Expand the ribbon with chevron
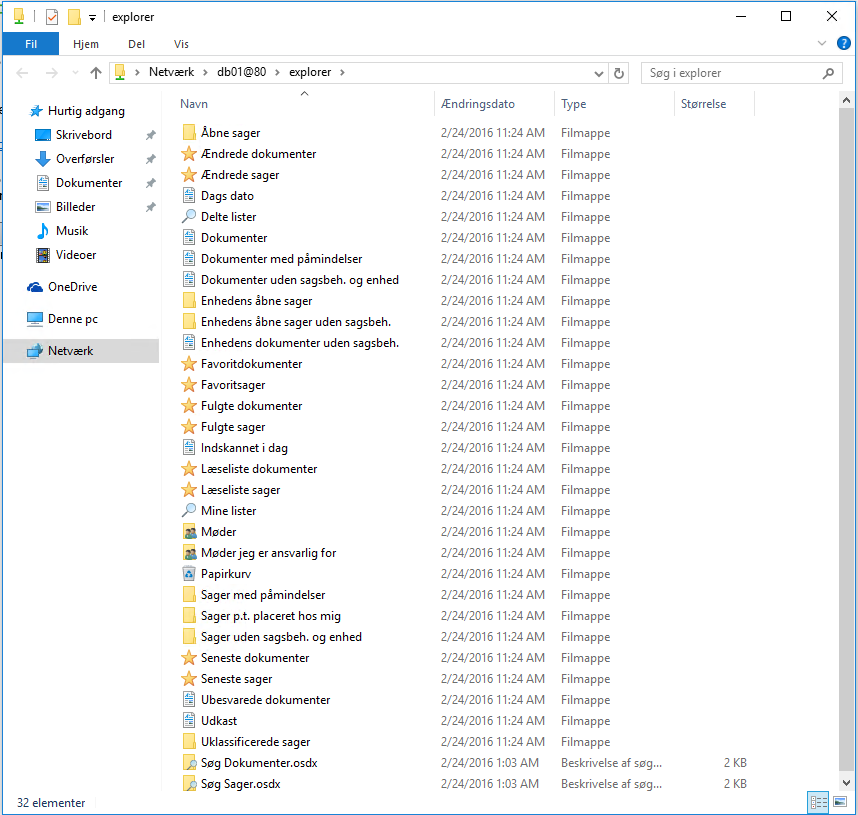 (821, 43)
